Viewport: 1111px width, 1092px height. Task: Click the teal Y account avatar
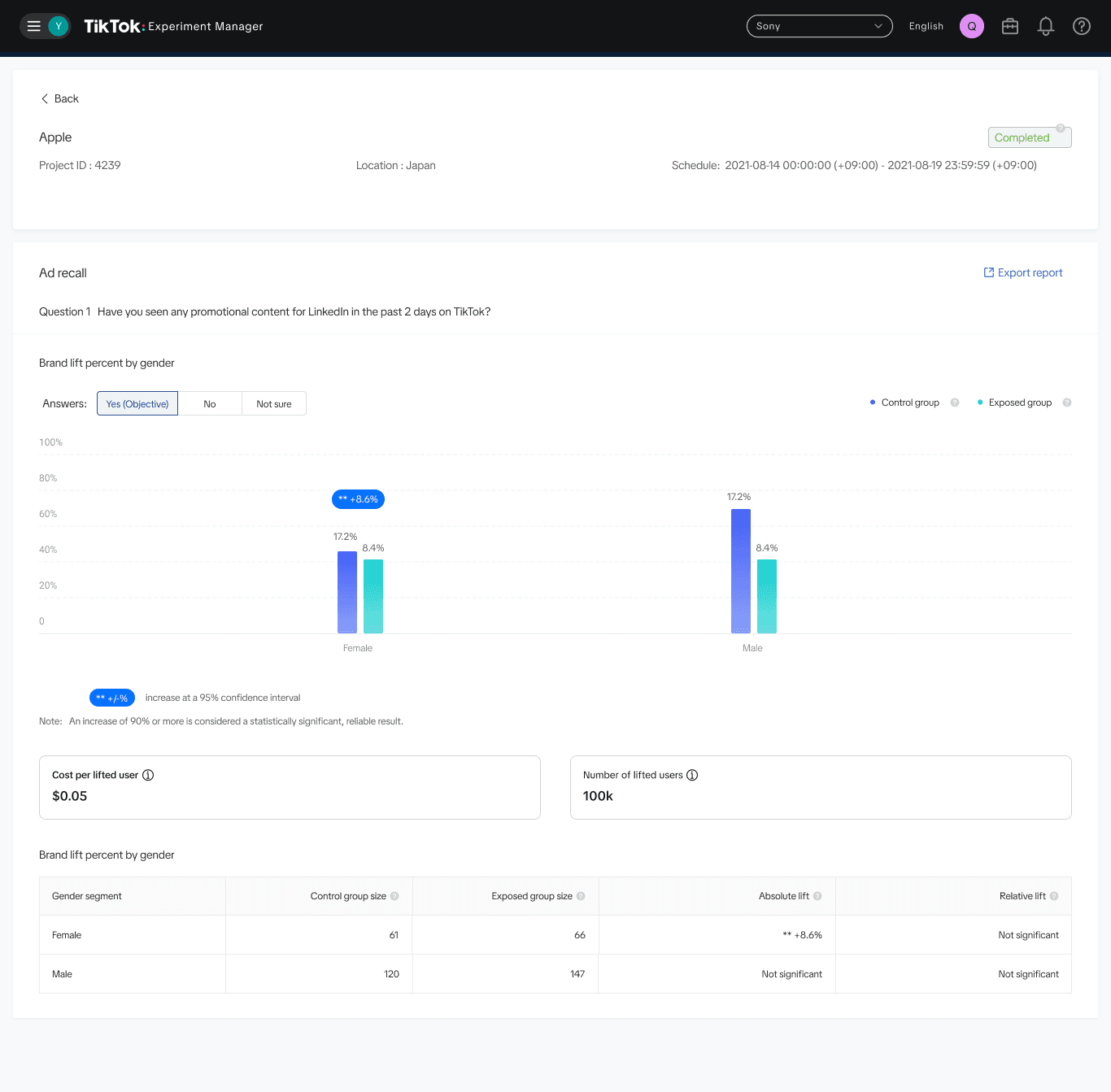(x=59, y=26)
